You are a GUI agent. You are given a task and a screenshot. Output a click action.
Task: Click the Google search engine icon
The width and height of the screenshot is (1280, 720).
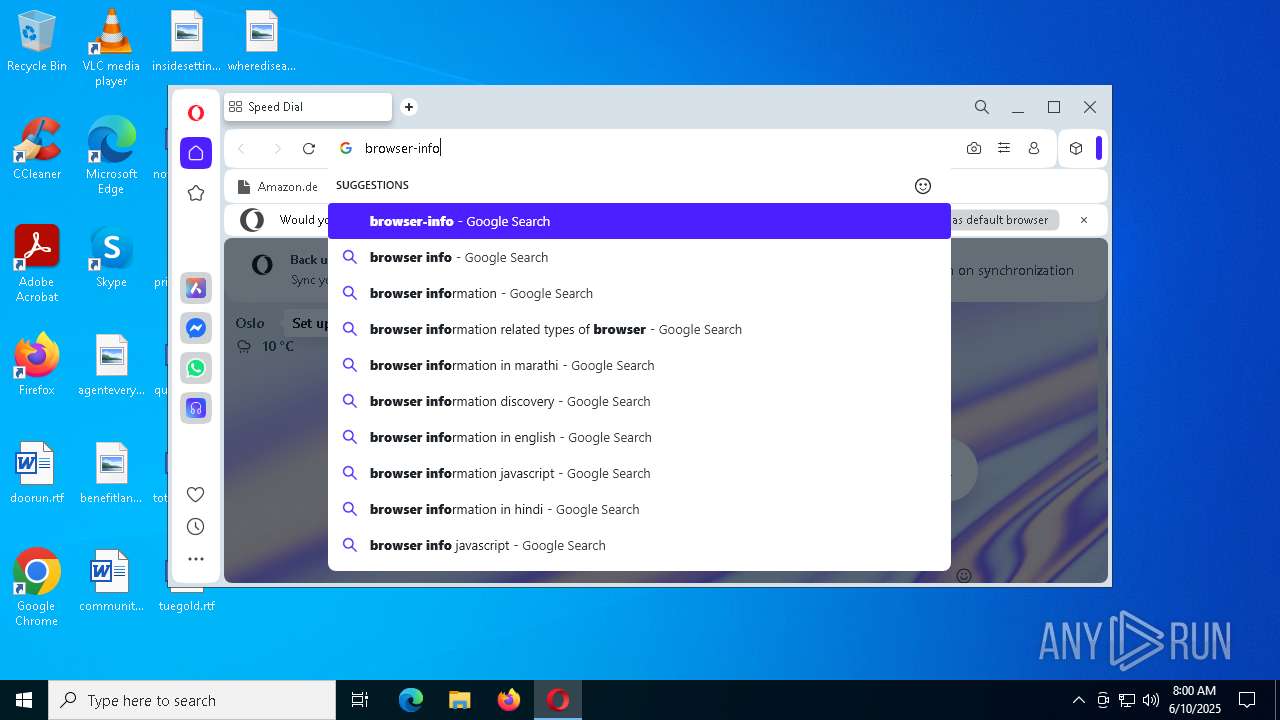click(x=346, y=148)
